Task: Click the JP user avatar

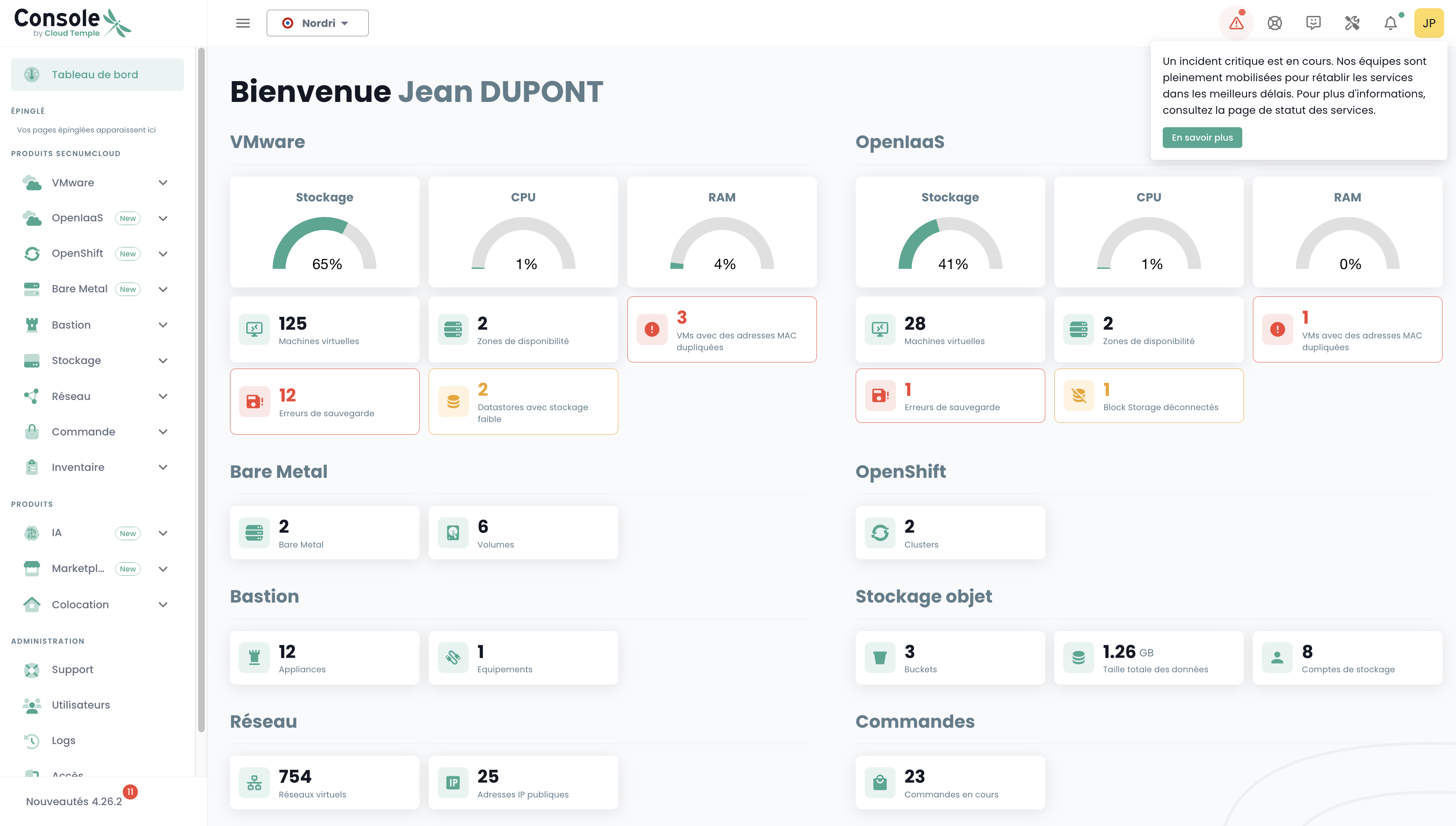Action: 1428,23
